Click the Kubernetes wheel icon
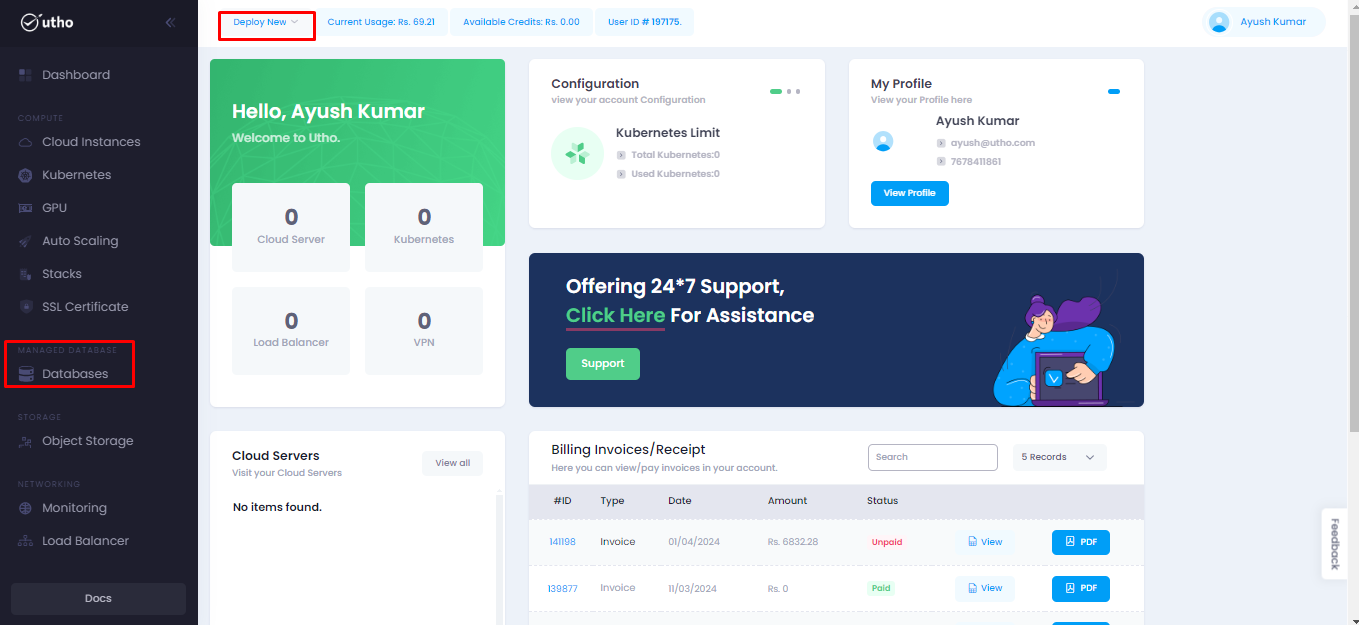 [25, 175]
